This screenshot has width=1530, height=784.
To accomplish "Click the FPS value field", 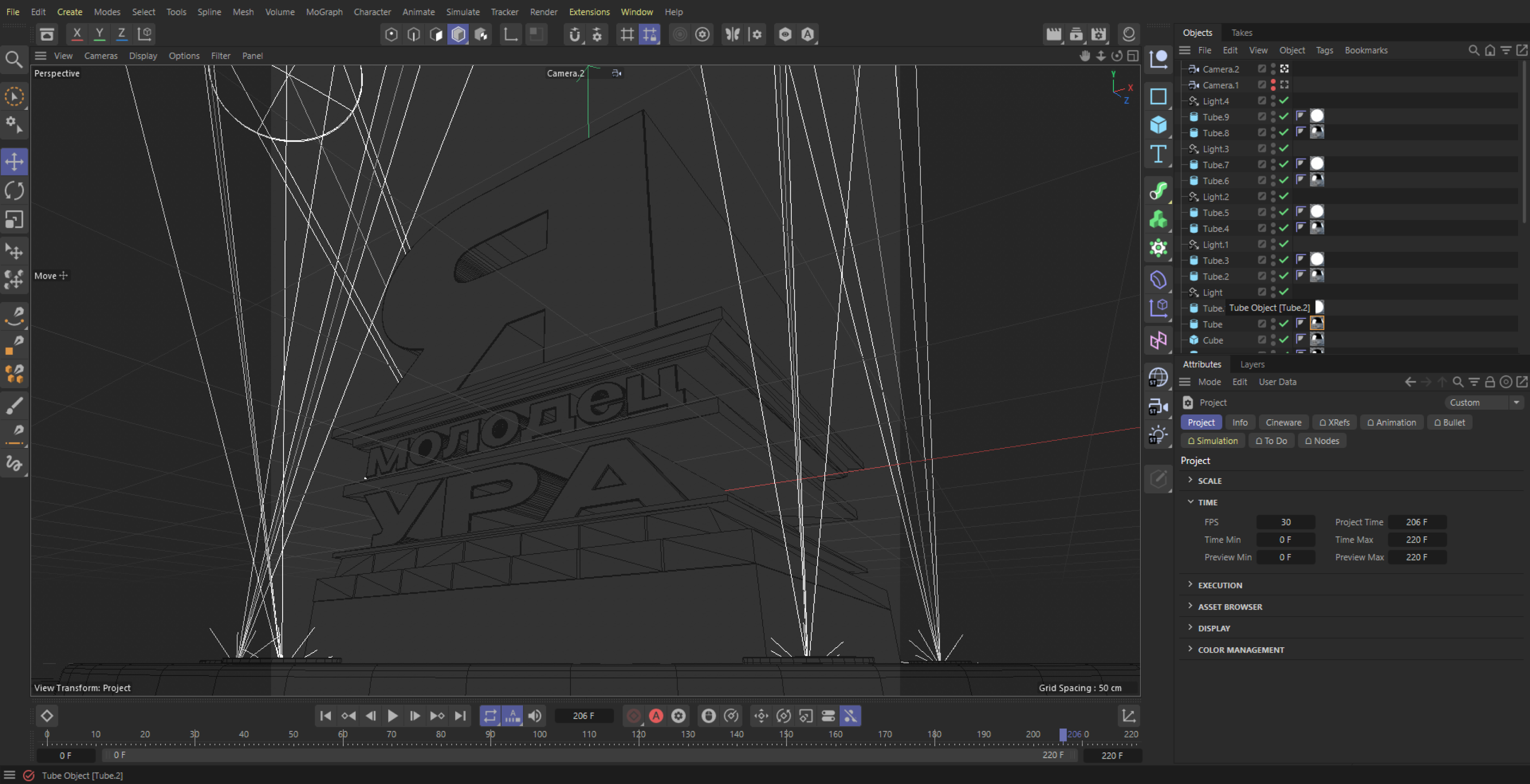I will pyautogui.click(x=1285, y=522).
